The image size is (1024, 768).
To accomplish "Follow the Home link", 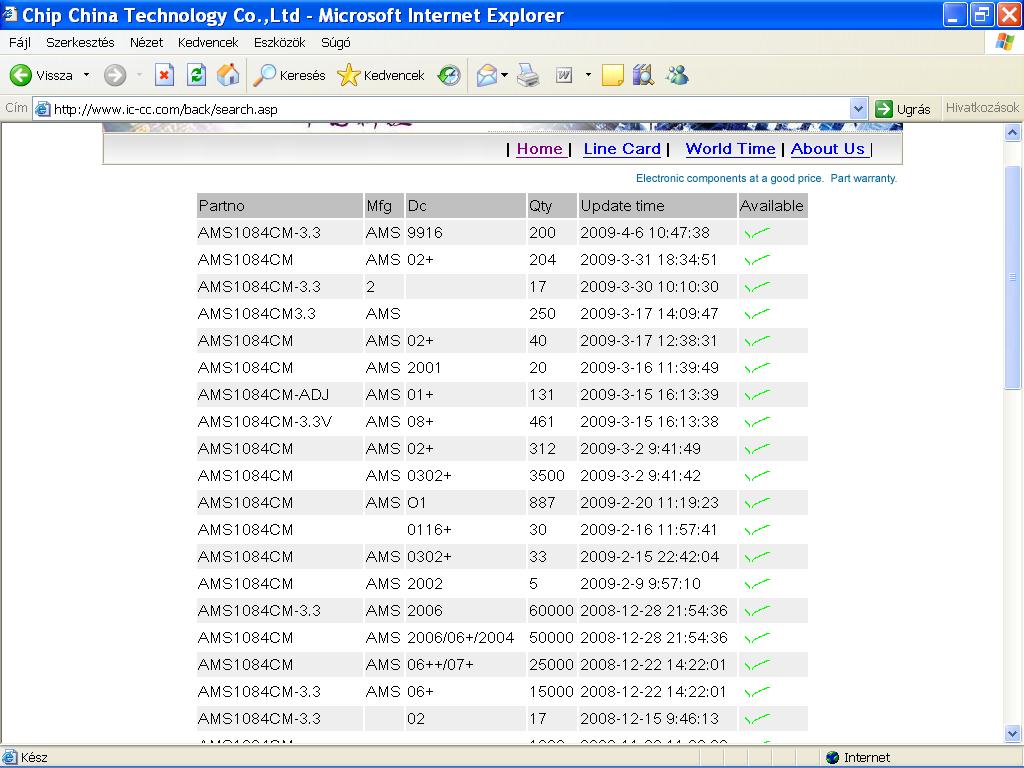I will (539, 149).
